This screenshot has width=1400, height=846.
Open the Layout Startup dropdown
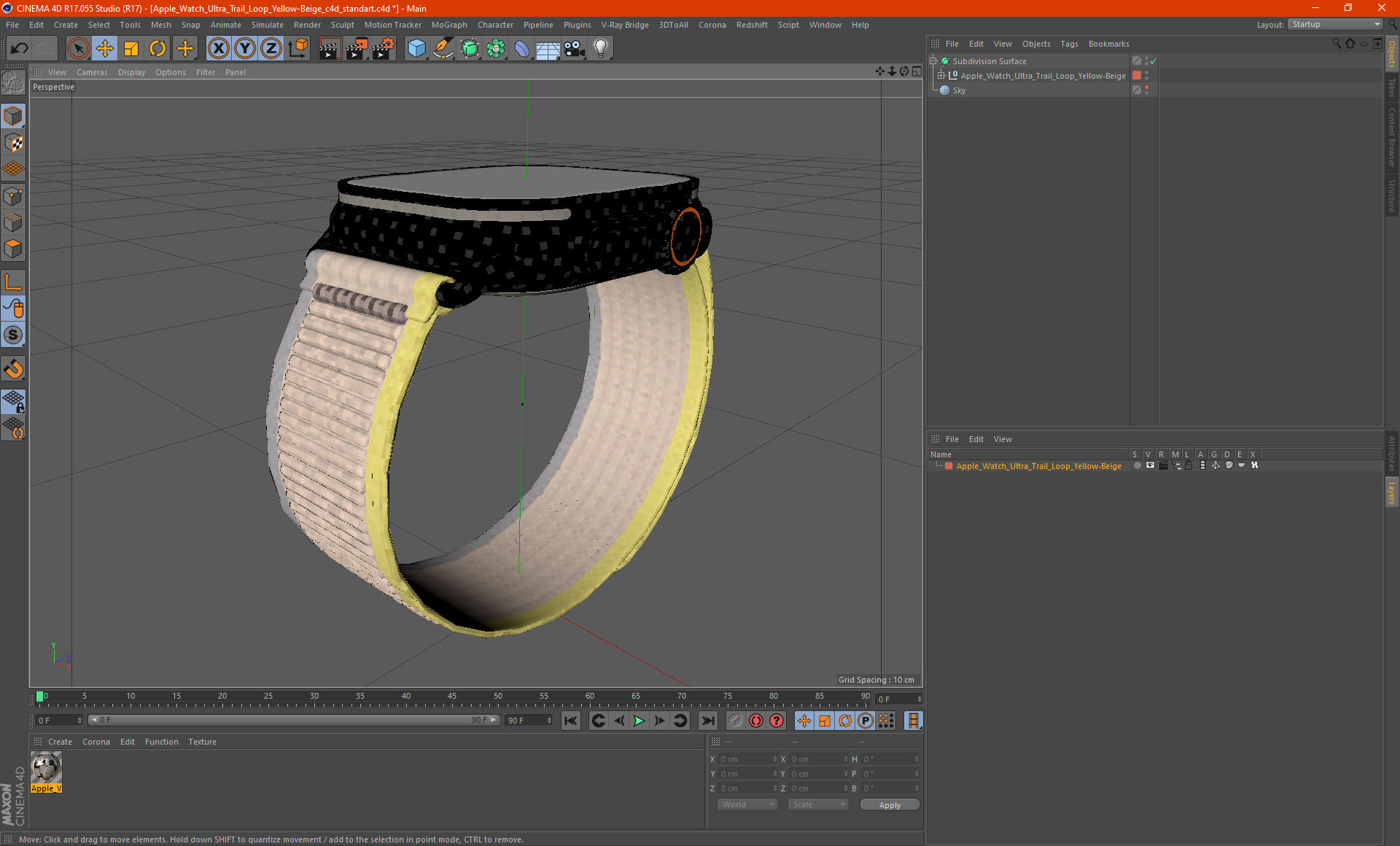(1335, 24)
